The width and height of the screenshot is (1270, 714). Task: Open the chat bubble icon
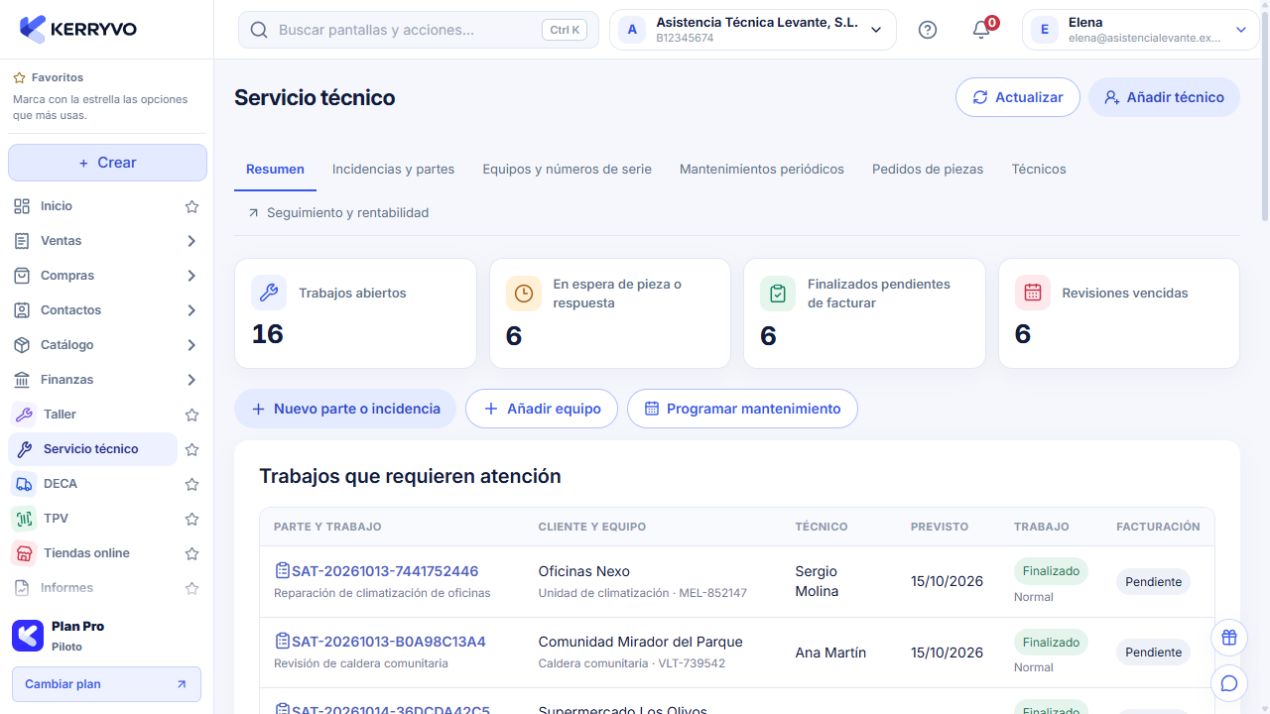click(x=1229, y=684)
